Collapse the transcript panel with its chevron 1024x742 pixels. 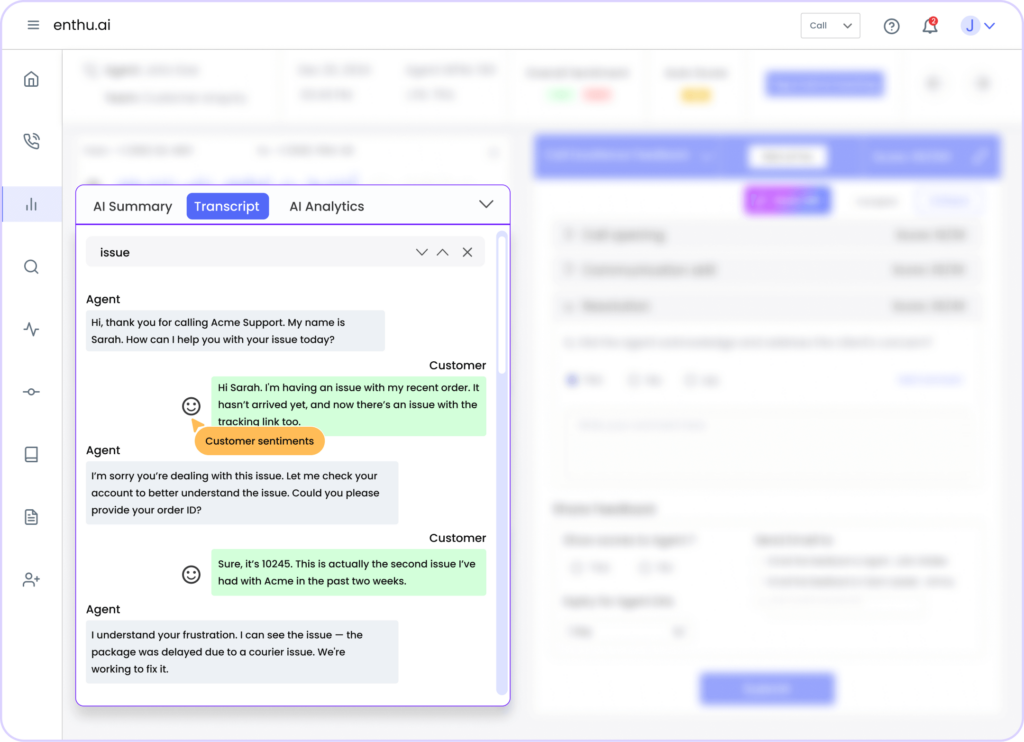coord(487,204)
